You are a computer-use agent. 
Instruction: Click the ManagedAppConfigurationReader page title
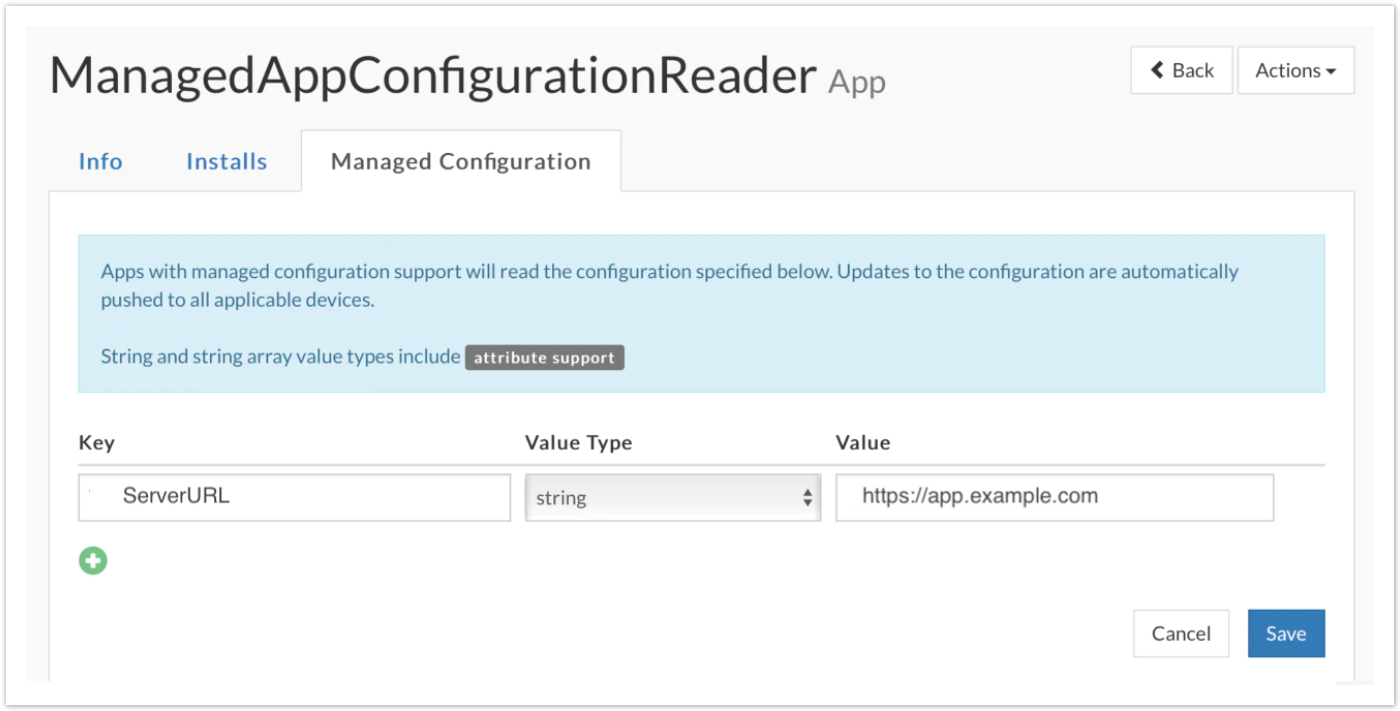(x=432, y=76)
